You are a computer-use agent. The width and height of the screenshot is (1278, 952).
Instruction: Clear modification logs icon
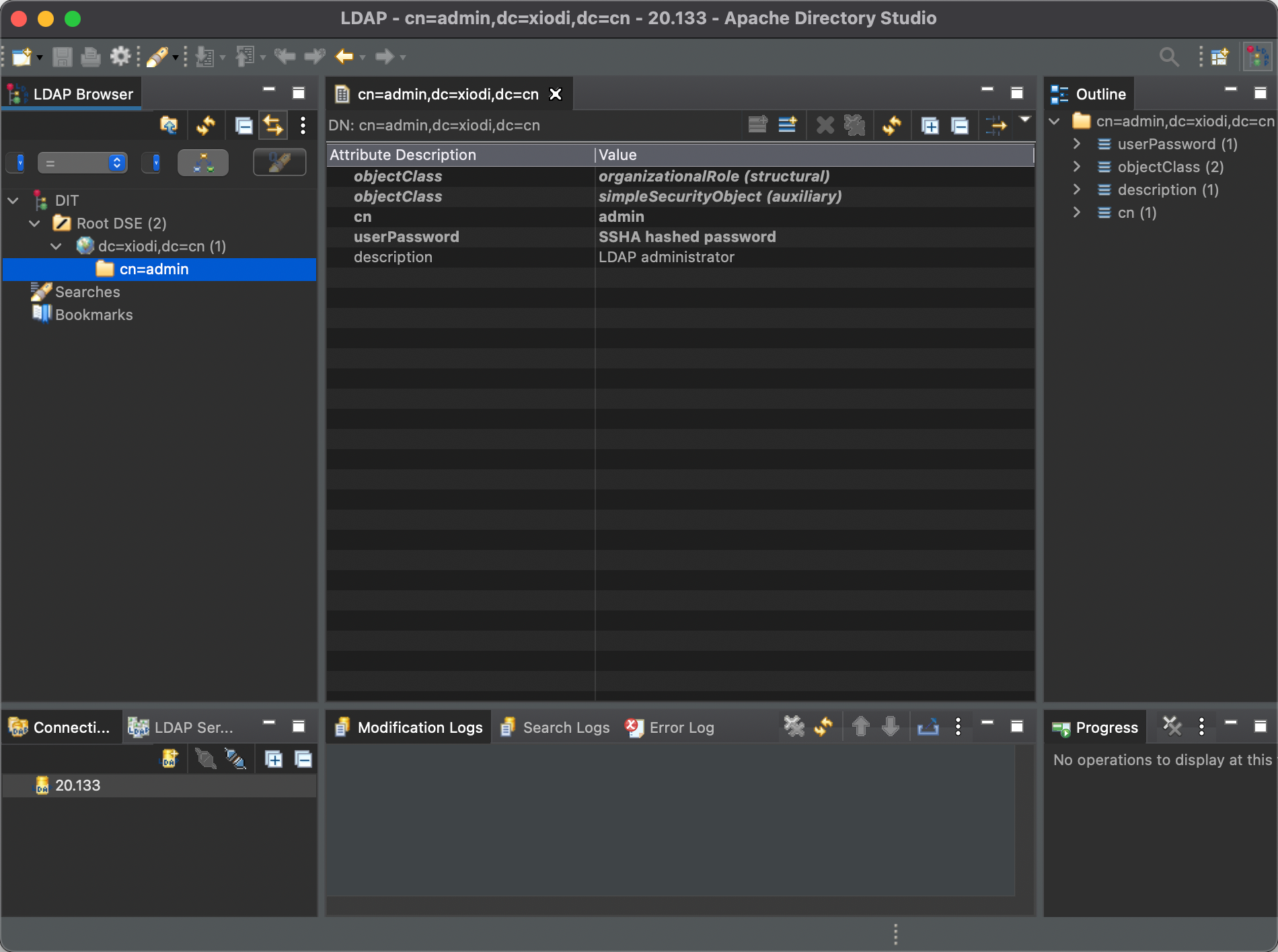[x=794, y=726]
